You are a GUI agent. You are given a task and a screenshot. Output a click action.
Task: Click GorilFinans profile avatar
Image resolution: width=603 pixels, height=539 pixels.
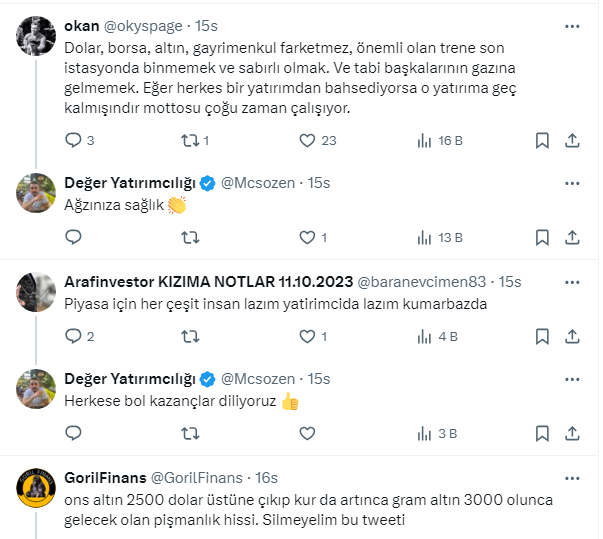point(37,488)
